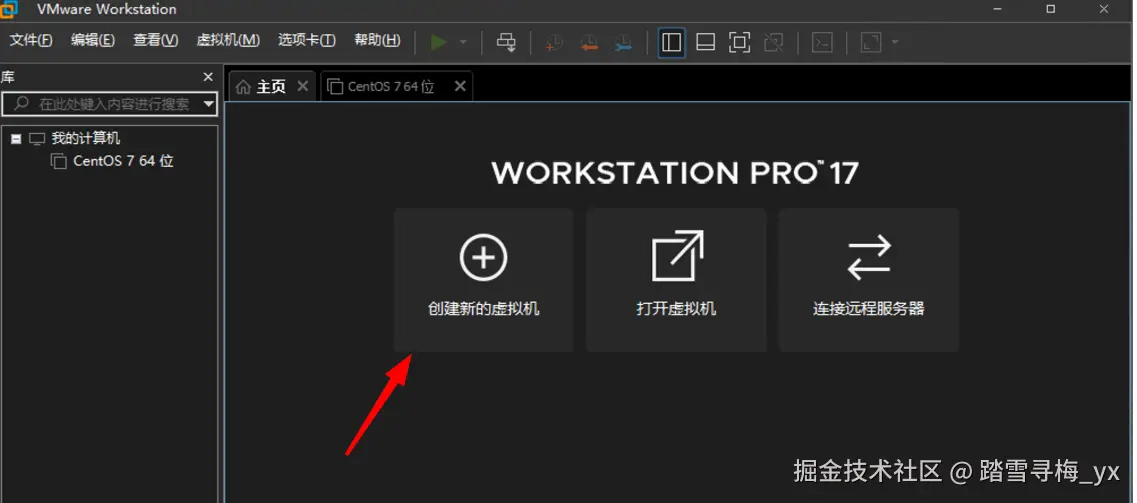Open the snapshot manager wrench-clock icon
This screenshot has height=503, width=1137.
[x=623, y=43]
